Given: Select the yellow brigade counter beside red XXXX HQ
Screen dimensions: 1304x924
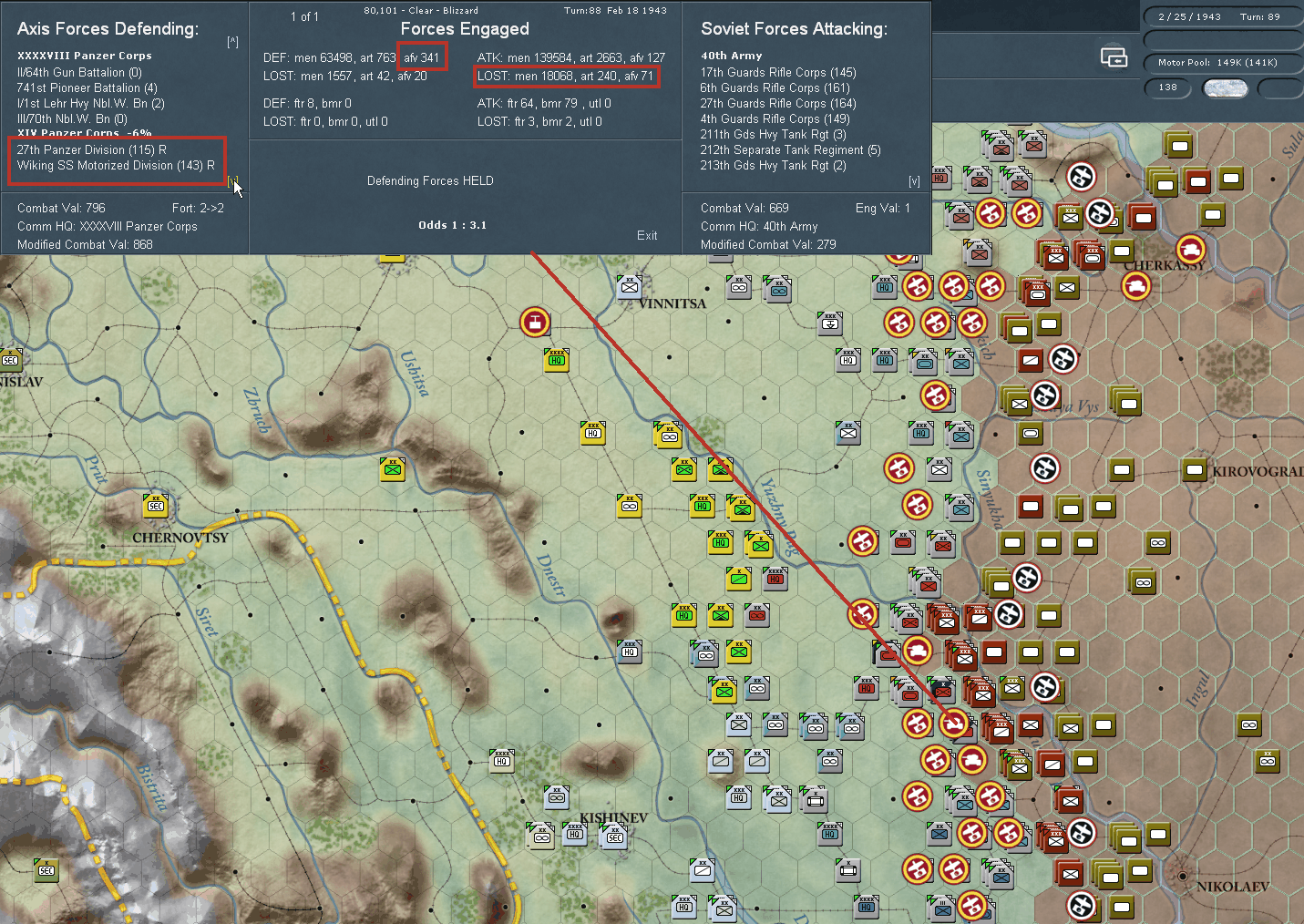Looking at the screenshot, I should tap(739, 579).
